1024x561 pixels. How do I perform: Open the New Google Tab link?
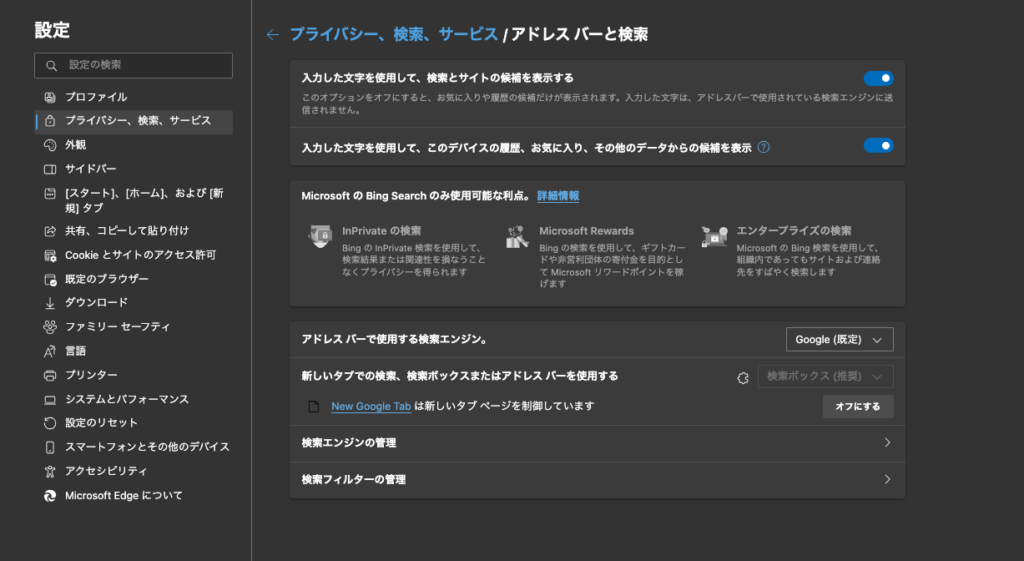click(x=371, y=406)
